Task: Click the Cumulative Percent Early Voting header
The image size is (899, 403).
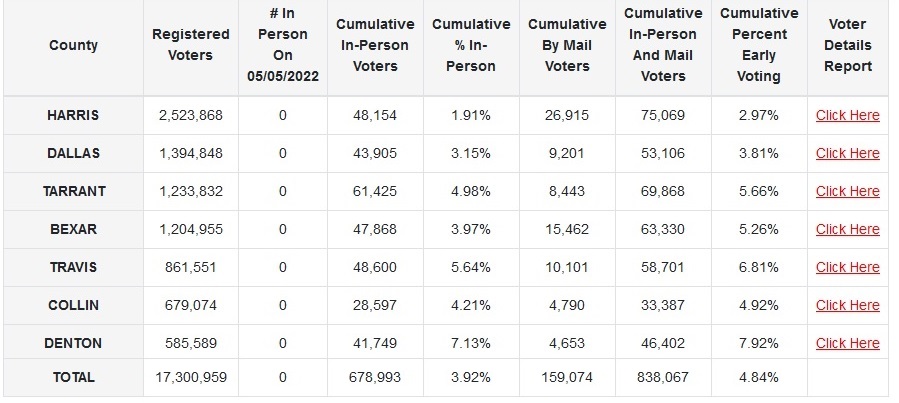Action: [x=759, y=45]
